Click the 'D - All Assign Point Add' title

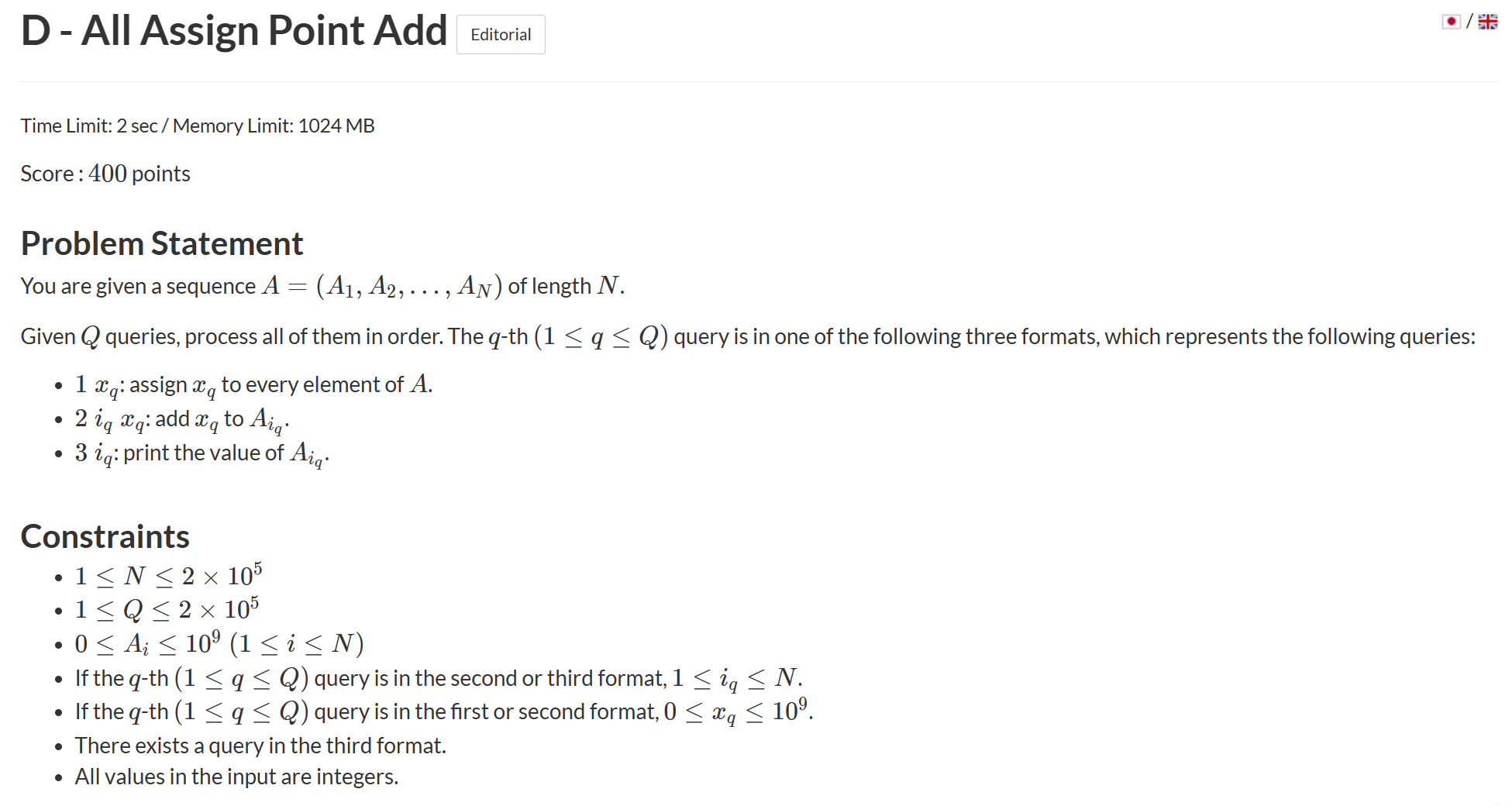pos(234,31)
